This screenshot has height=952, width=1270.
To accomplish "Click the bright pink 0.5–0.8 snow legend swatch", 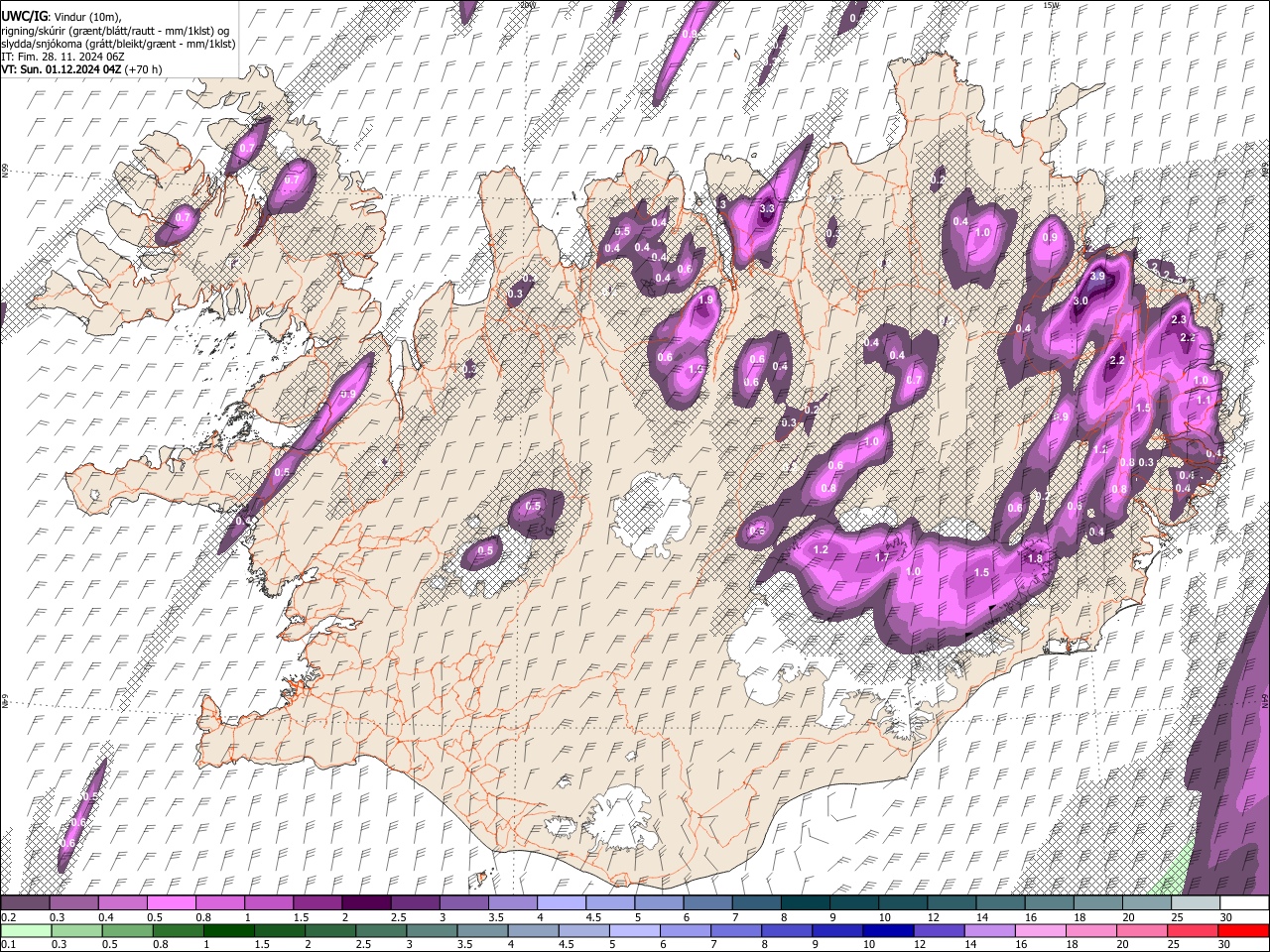I will (171, 903).
